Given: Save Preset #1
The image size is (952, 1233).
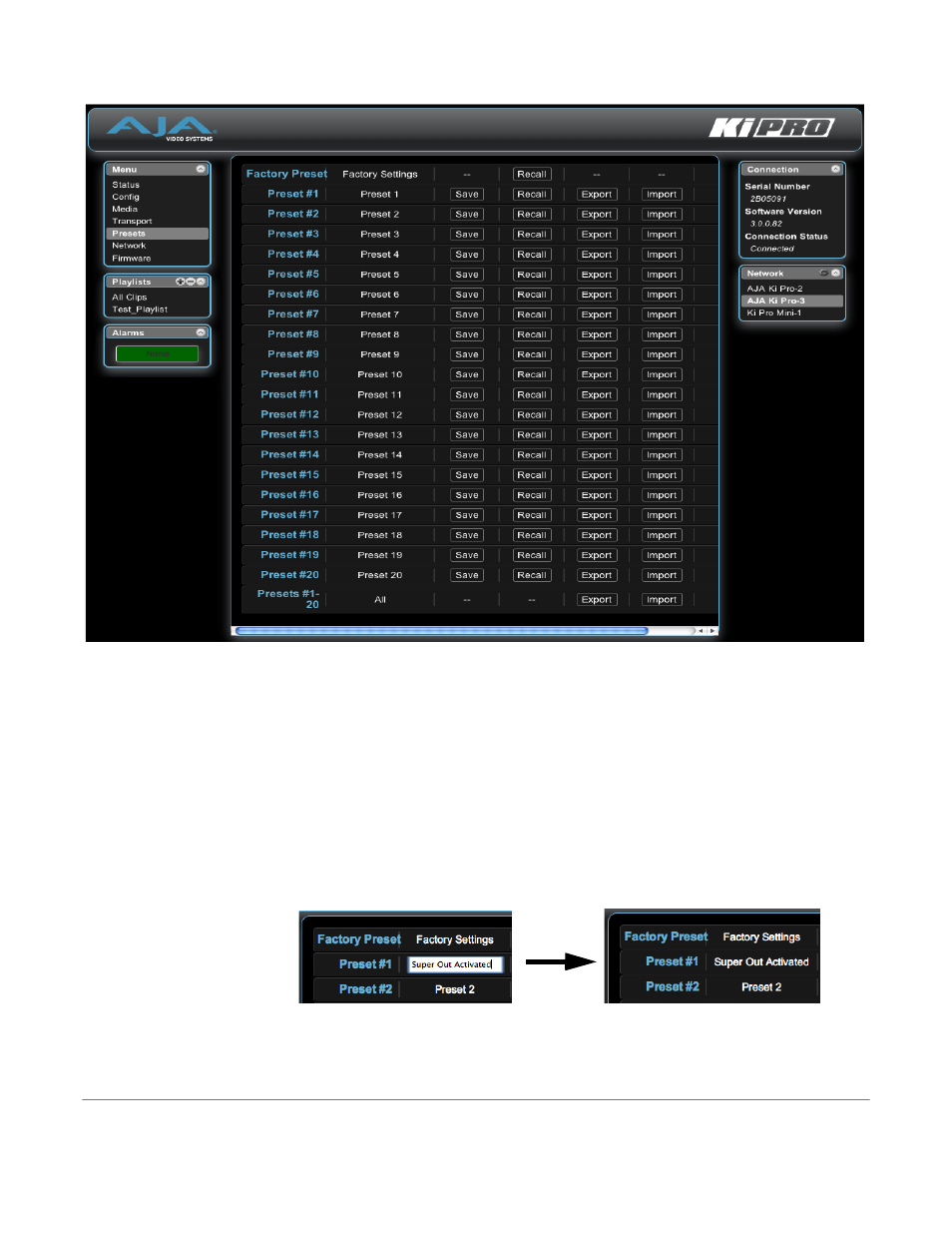Looking at the screenshot, I should 467,194.
